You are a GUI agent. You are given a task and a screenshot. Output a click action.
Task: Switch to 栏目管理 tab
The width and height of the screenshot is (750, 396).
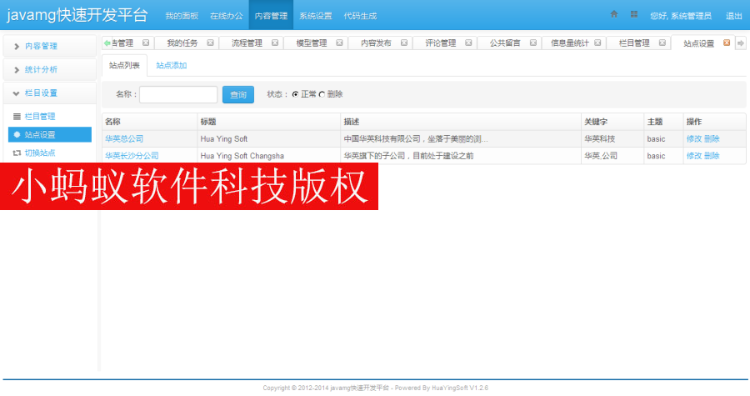(634, 43)
